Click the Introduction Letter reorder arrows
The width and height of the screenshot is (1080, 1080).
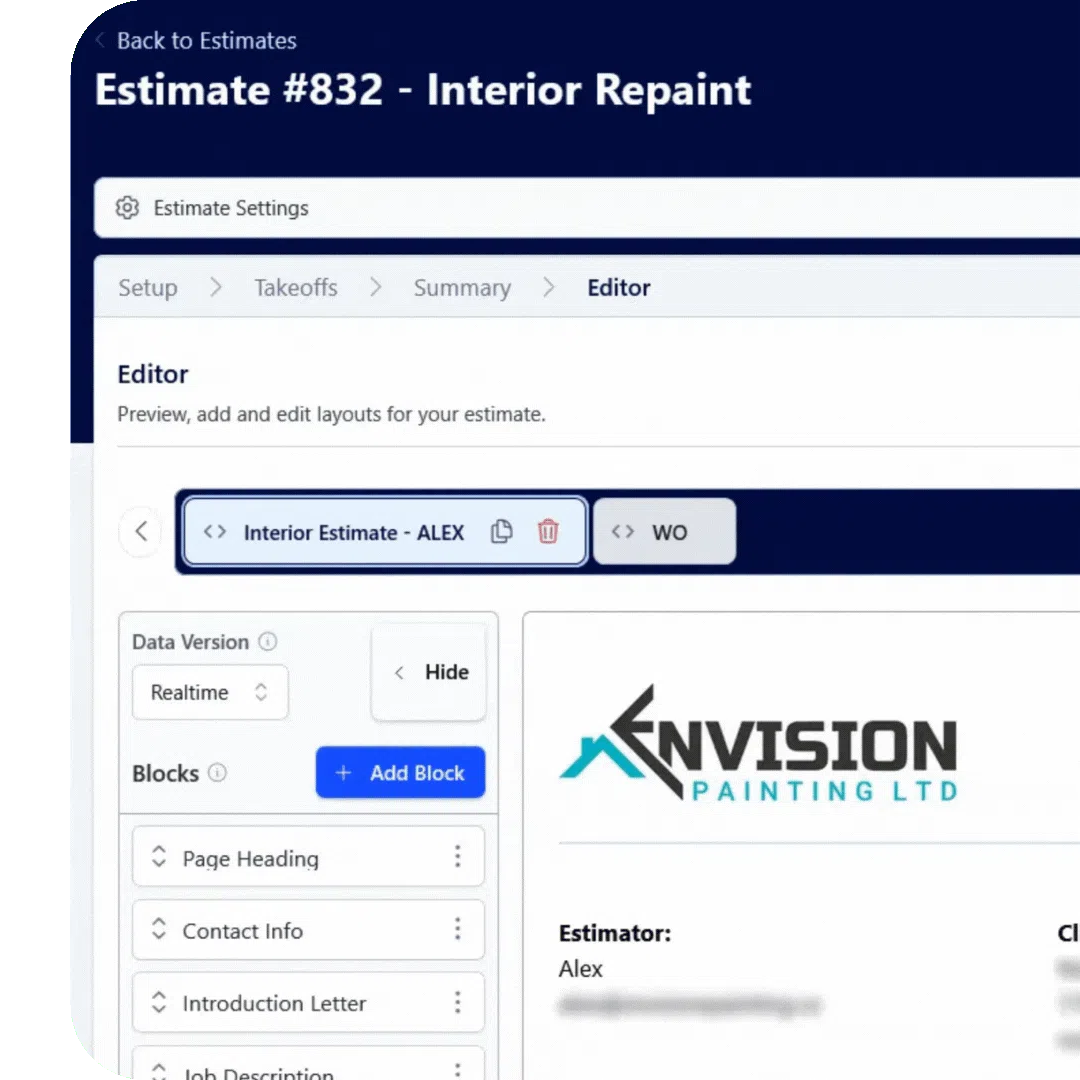[x=159, y=1002]
